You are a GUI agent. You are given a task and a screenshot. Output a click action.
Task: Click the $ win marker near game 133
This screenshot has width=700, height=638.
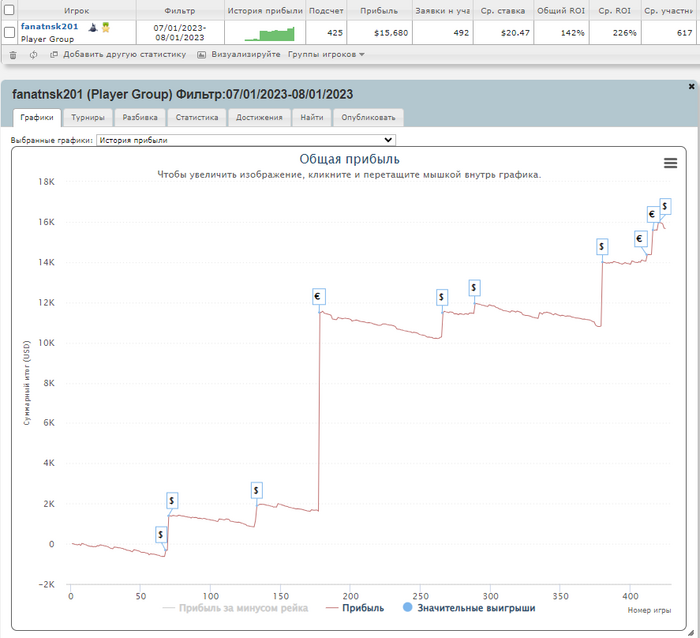pos(256,490)
